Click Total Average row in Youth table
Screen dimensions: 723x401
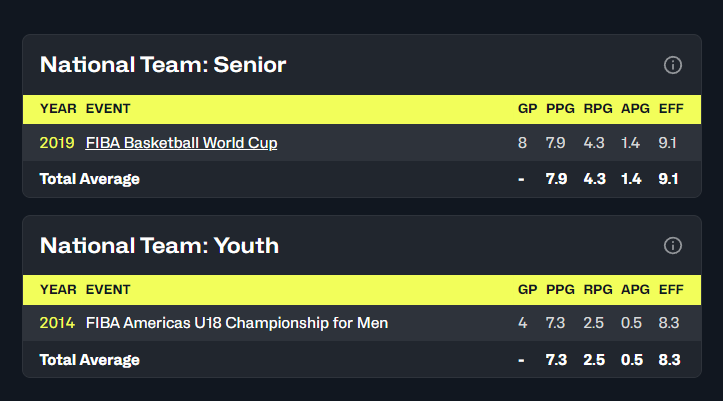pos(362,360)
